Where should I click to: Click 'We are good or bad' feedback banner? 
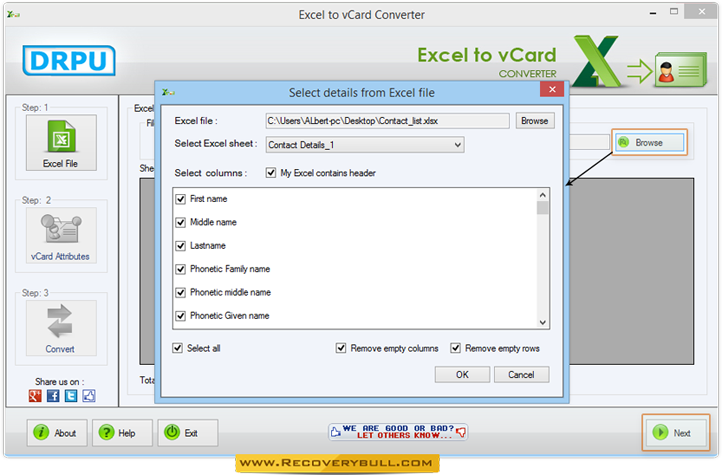click(398, 432)
